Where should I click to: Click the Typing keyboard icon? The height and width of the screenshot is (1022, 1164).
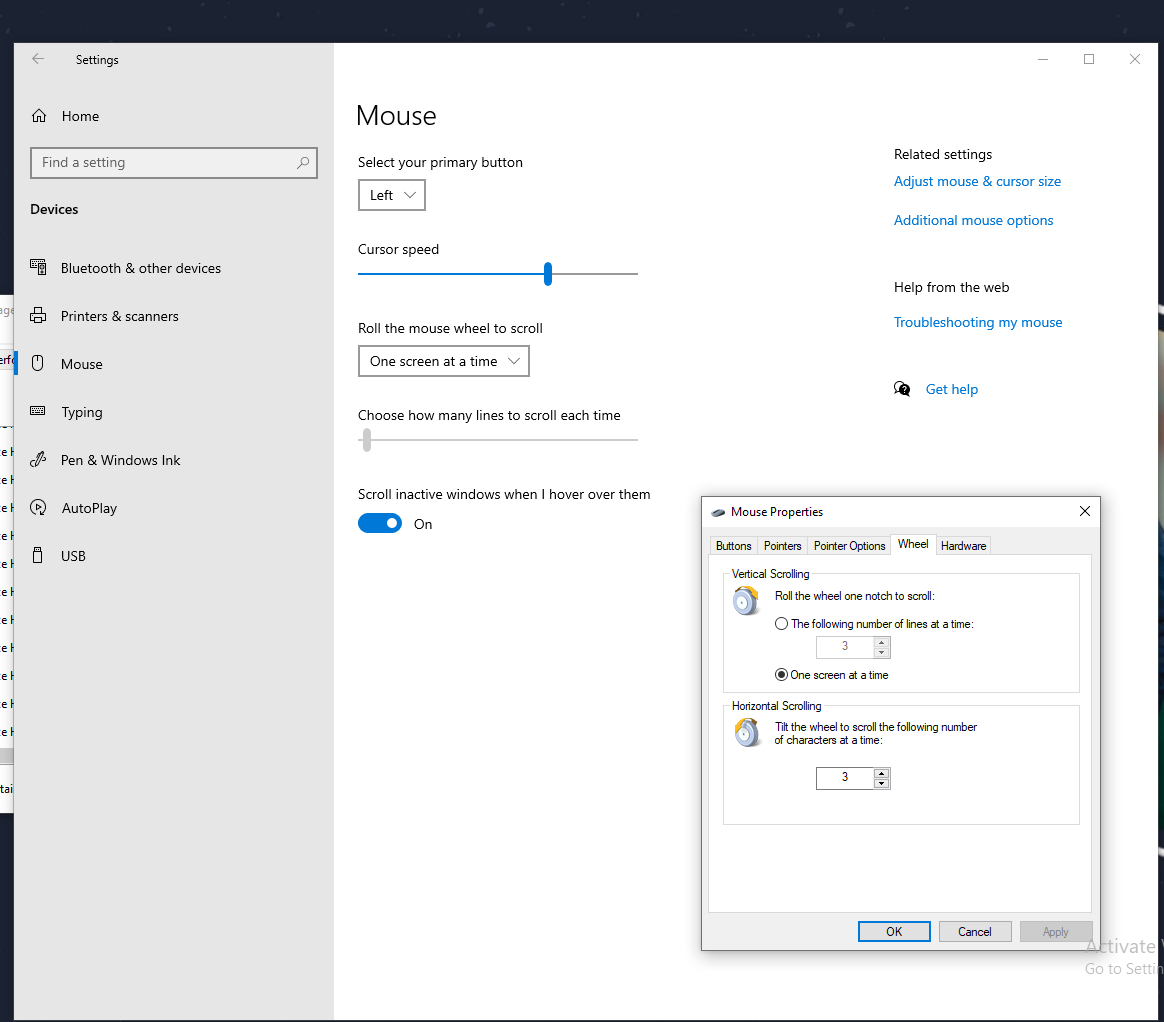[38, 411]
